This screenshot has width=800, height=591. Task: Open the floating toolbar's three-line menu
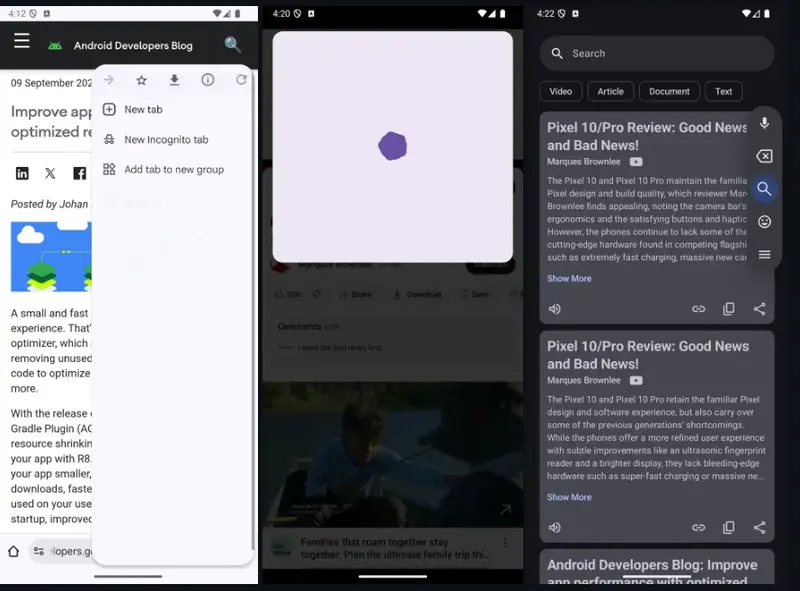[x=764, y=254]
